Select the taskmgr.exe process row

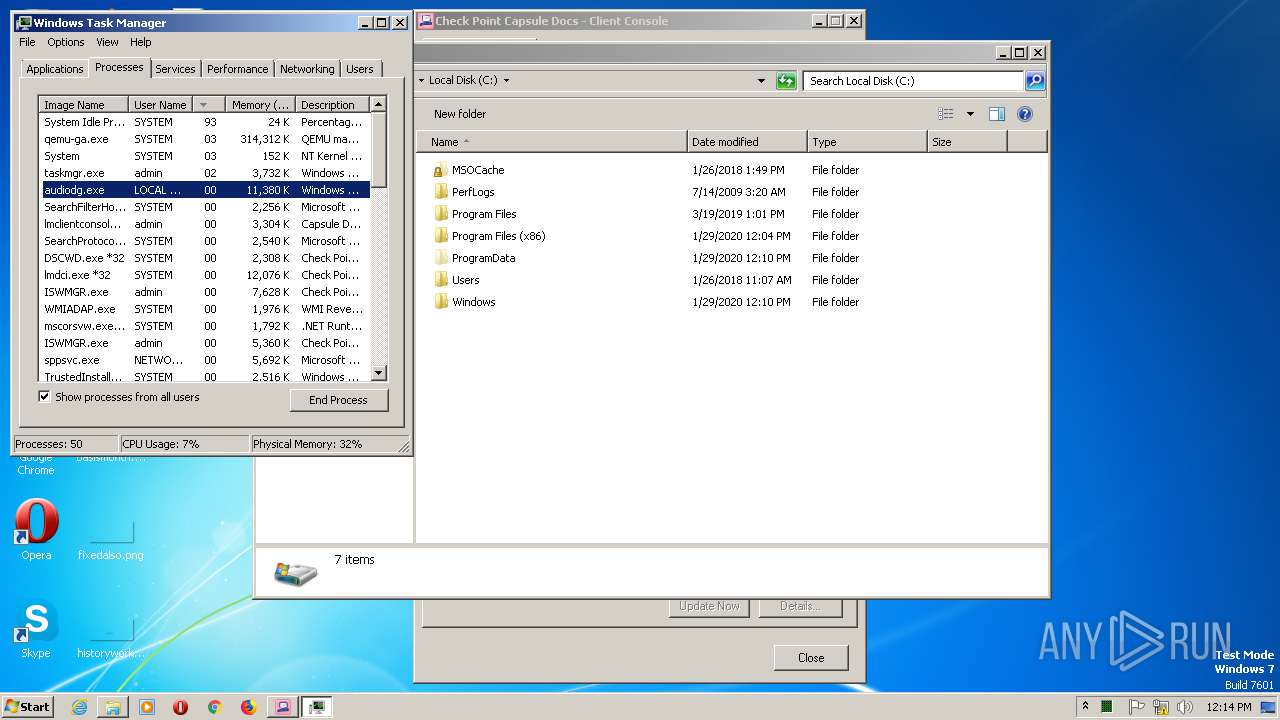click(x=205, y=173)
